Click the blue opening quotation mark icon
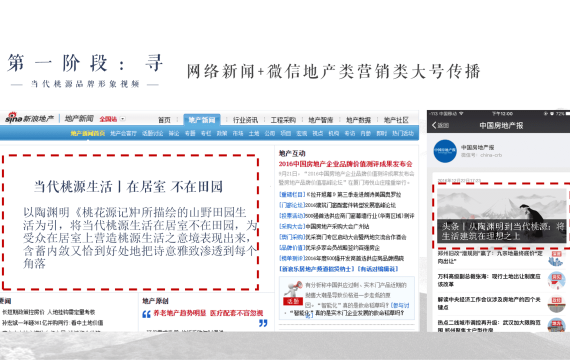 146,314
